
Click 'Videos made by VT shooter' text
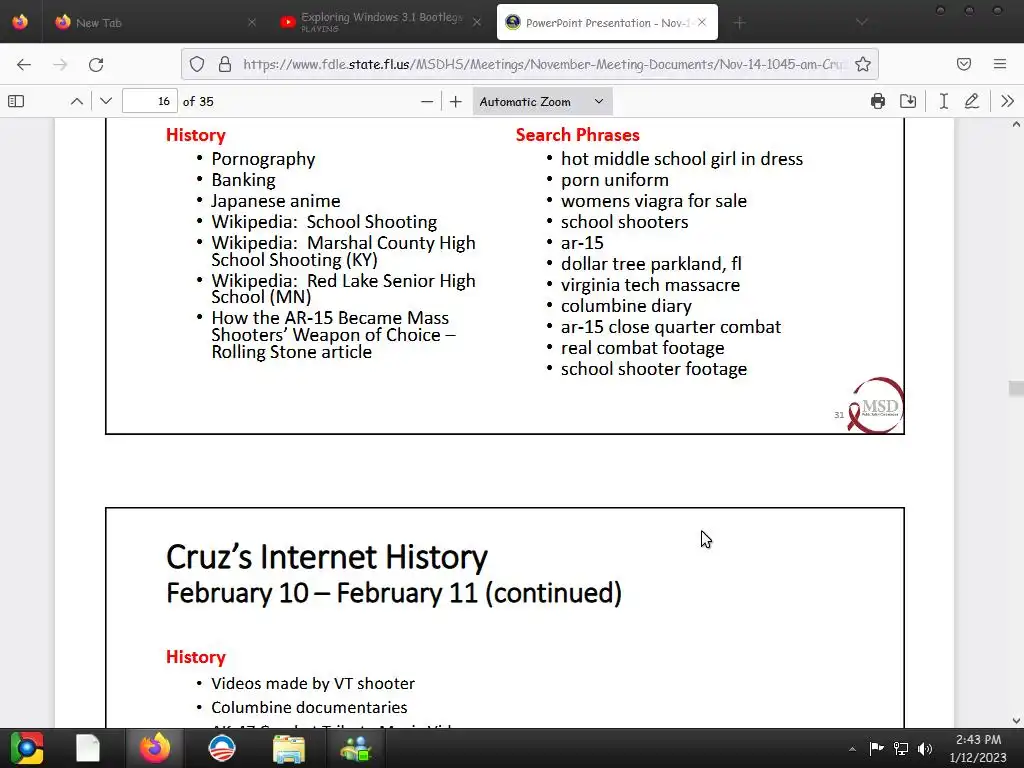[313, 683]
